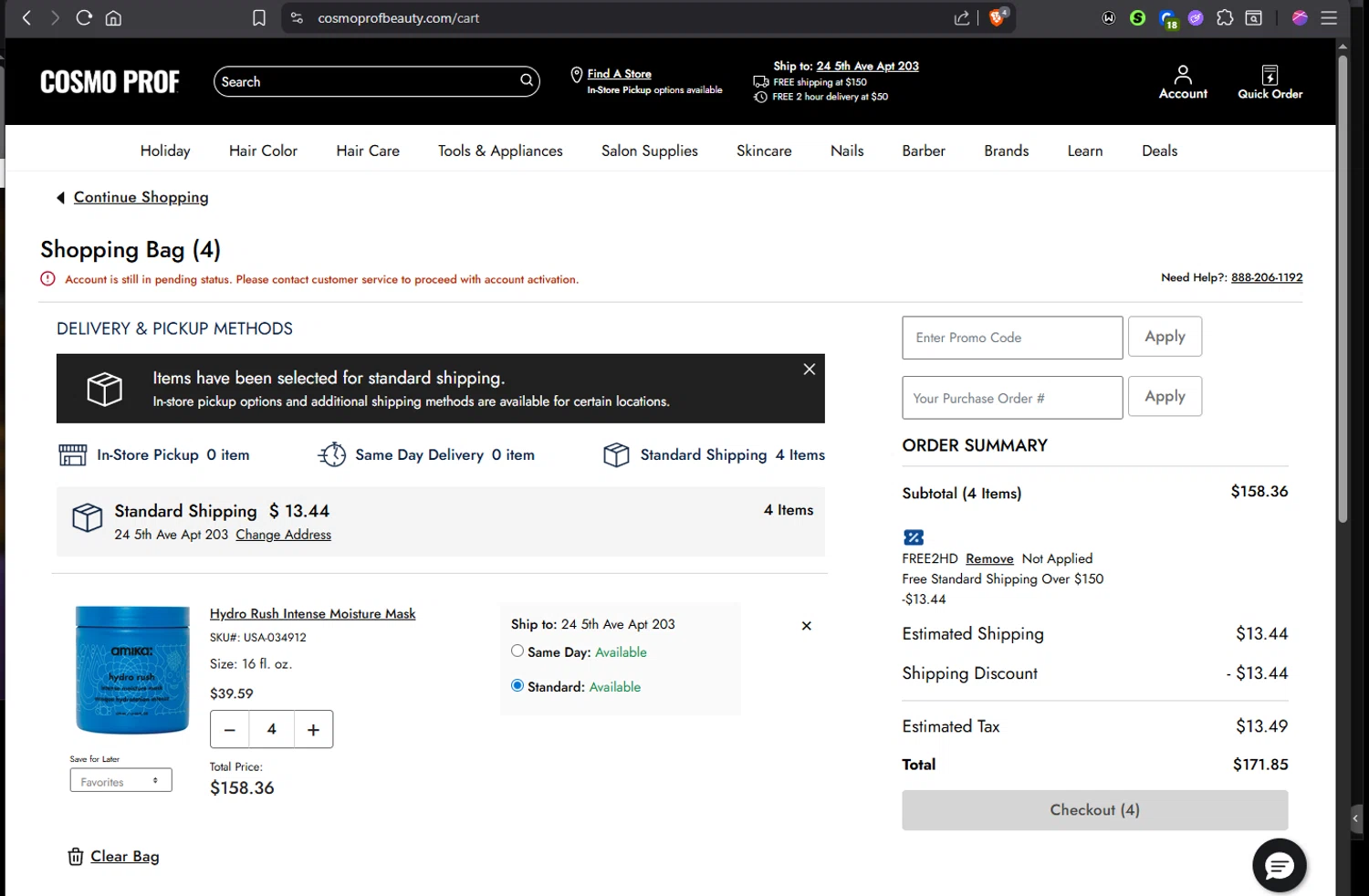Viewport: 1369px width, 896px height.
Task: Remove the Hydro Rush item with X
Action: pos(806,626)
